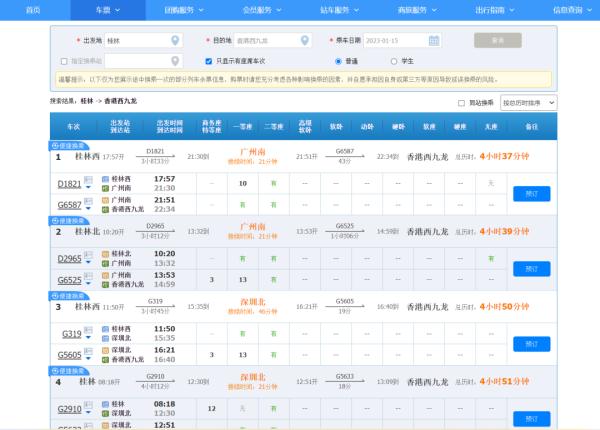600x430 pixels.
Task: Uncheck 只显示有座席车次 checkbox
Action: click(209, 61)
